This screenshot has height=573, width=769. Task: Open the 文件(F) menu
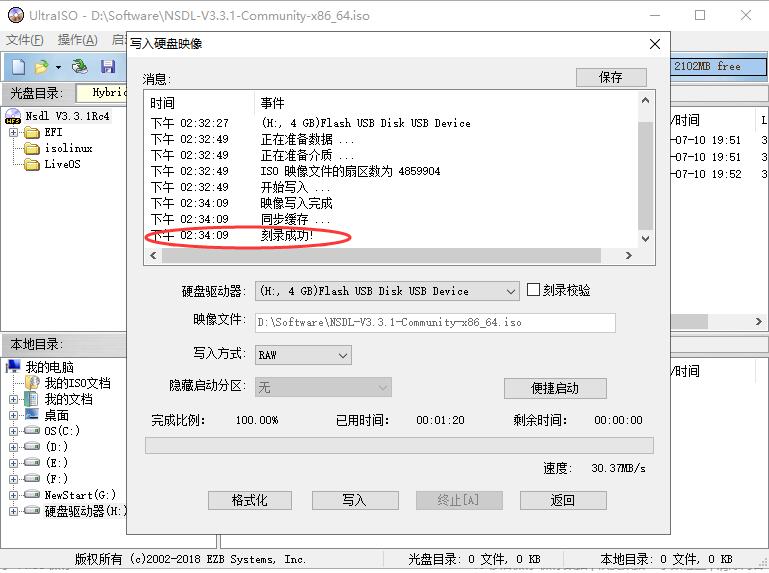click(25, 40)
